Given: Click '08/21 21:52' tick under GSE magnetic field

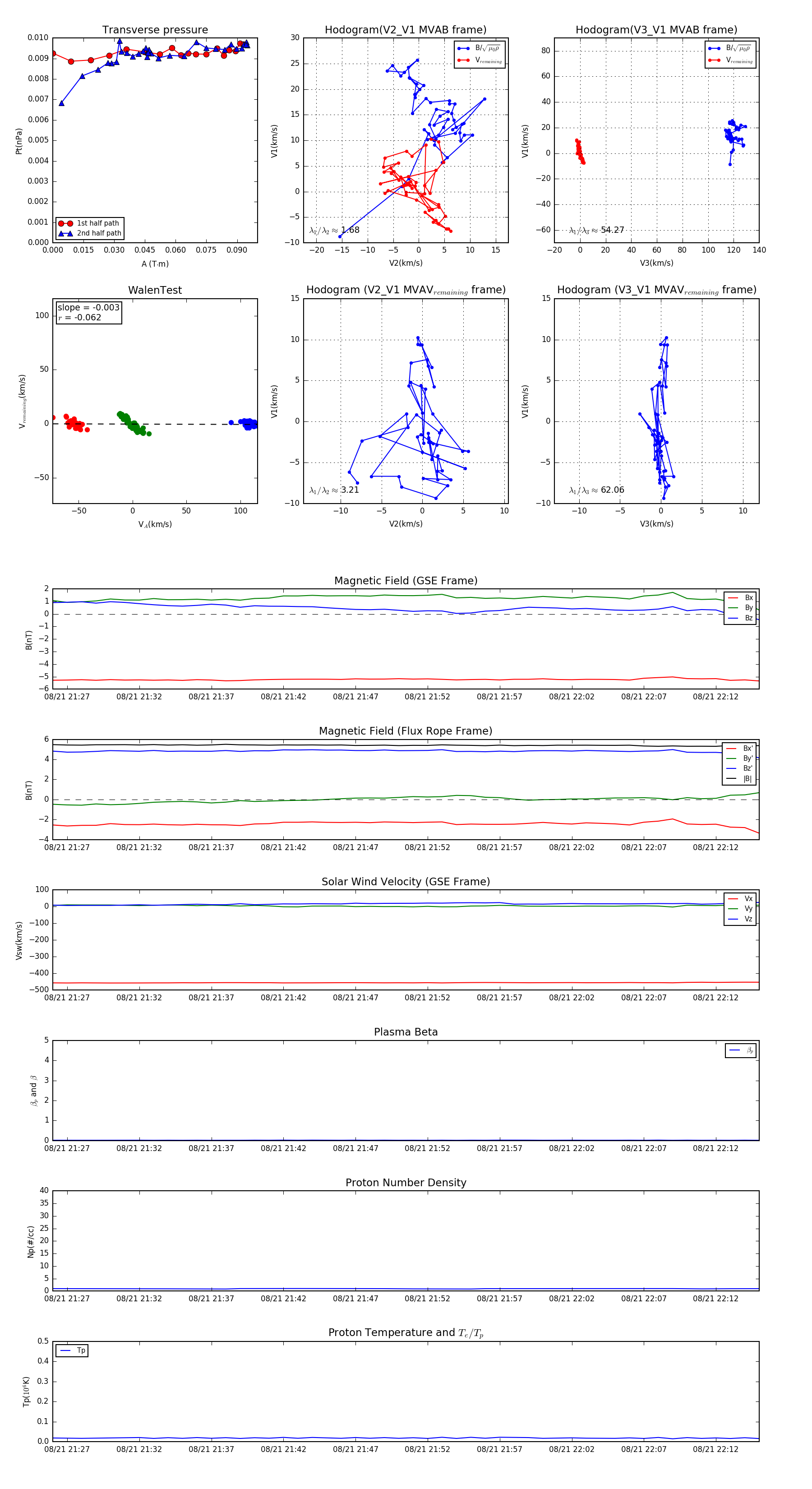Looking at the screenshot, I should 427,697.
